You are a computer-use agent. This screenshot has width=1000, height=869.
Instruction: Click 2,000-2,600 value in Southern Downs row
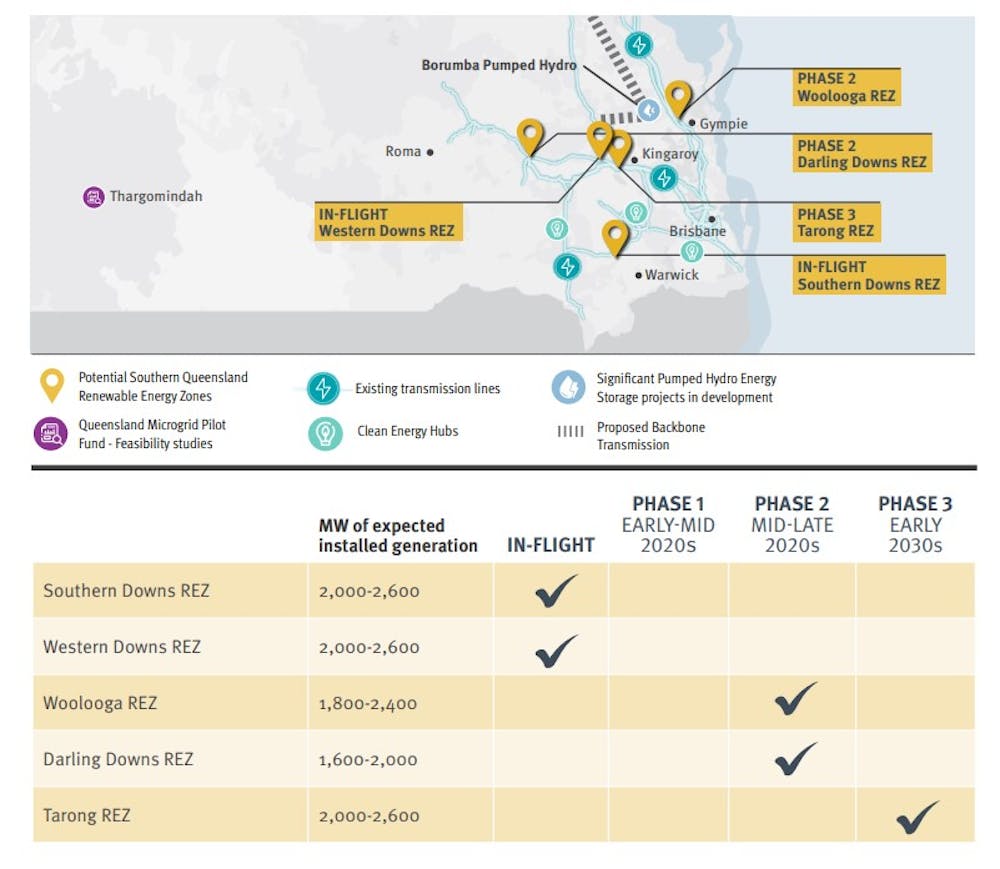[x=369, y=592]
